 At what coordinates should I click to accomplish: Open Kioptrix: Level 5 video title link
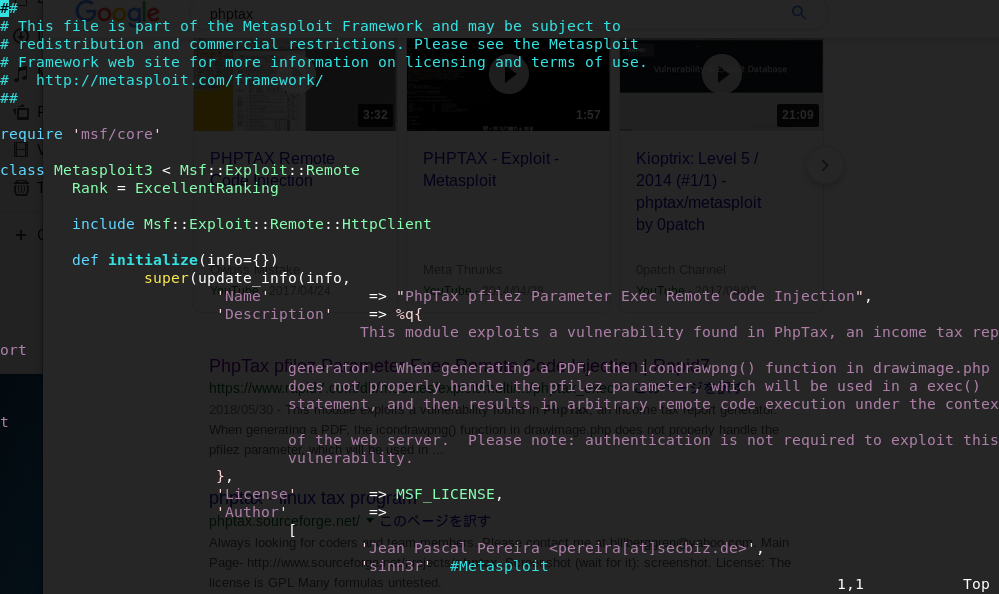tap(699, 191)
